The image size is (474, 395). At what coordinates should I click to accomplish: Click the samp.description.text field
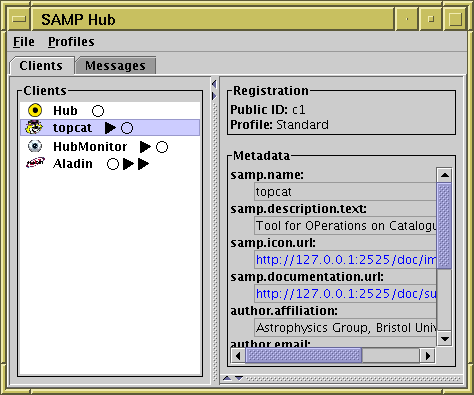tap(345, 226)
